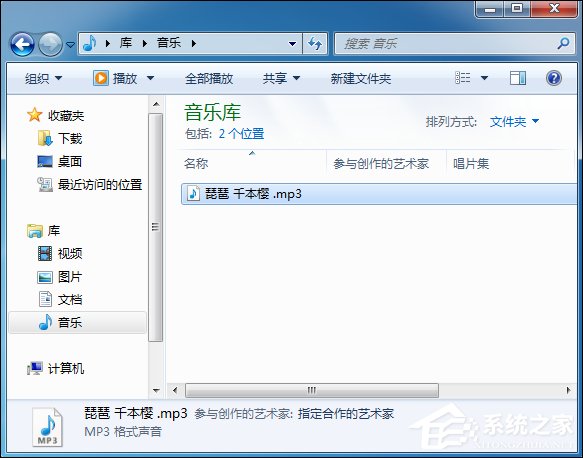Open 计算机 in the navigation pane

pos(66,368)
